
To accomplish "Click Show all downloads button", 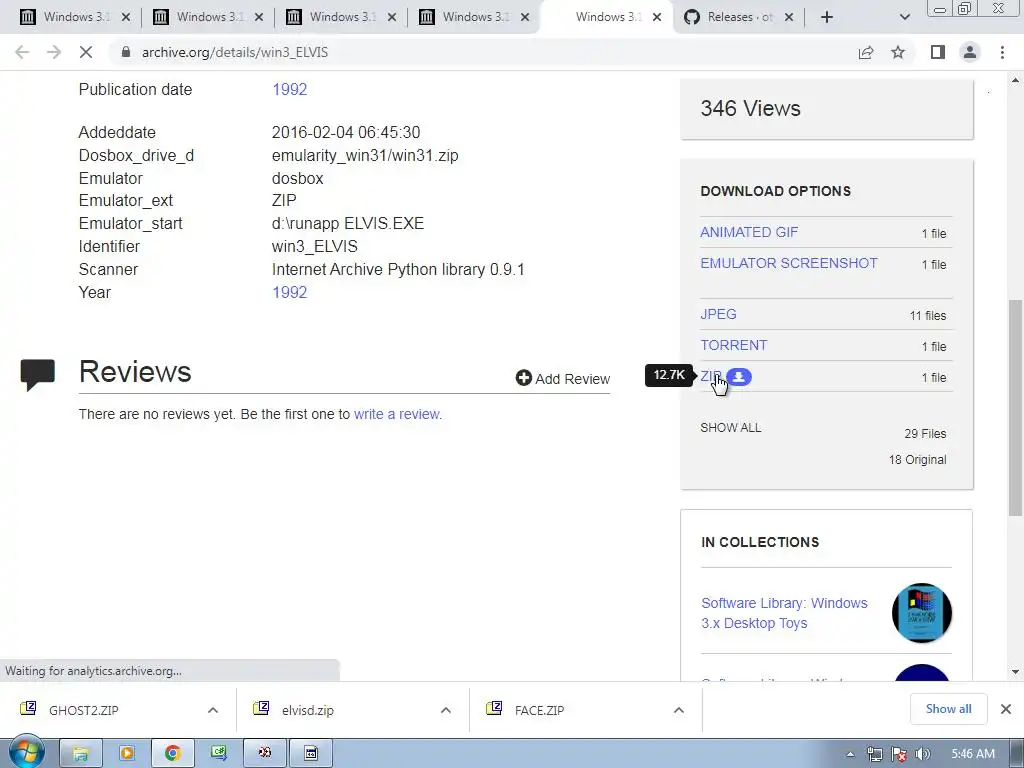I will click(948, 709).
